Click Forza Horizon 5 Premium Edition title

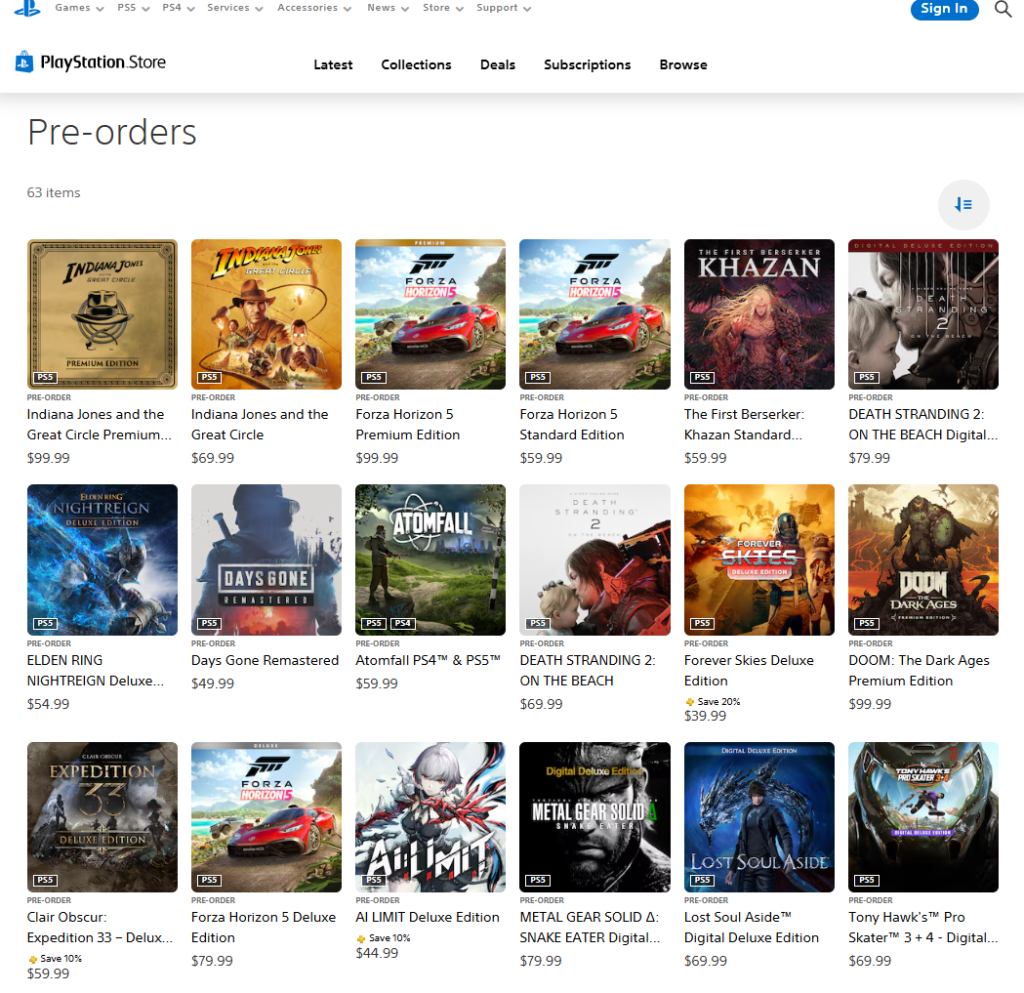tap(408, 424)
